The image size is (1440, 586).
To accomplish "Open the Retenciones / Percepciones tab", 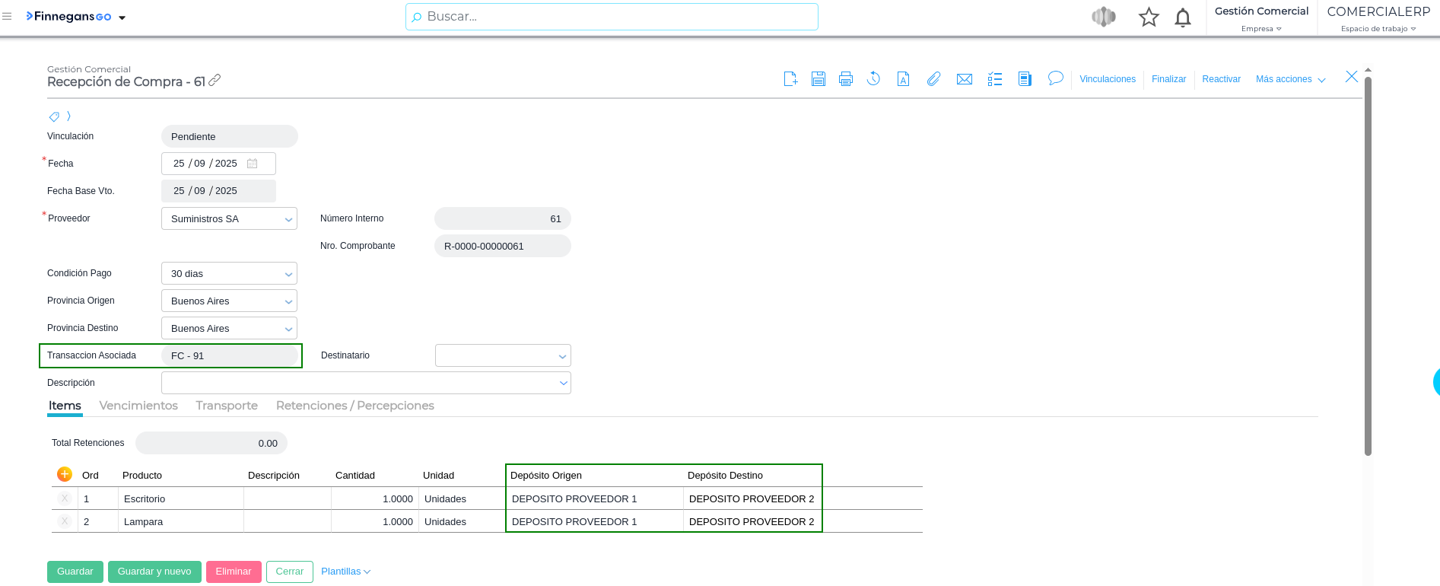I will (355, 405).
